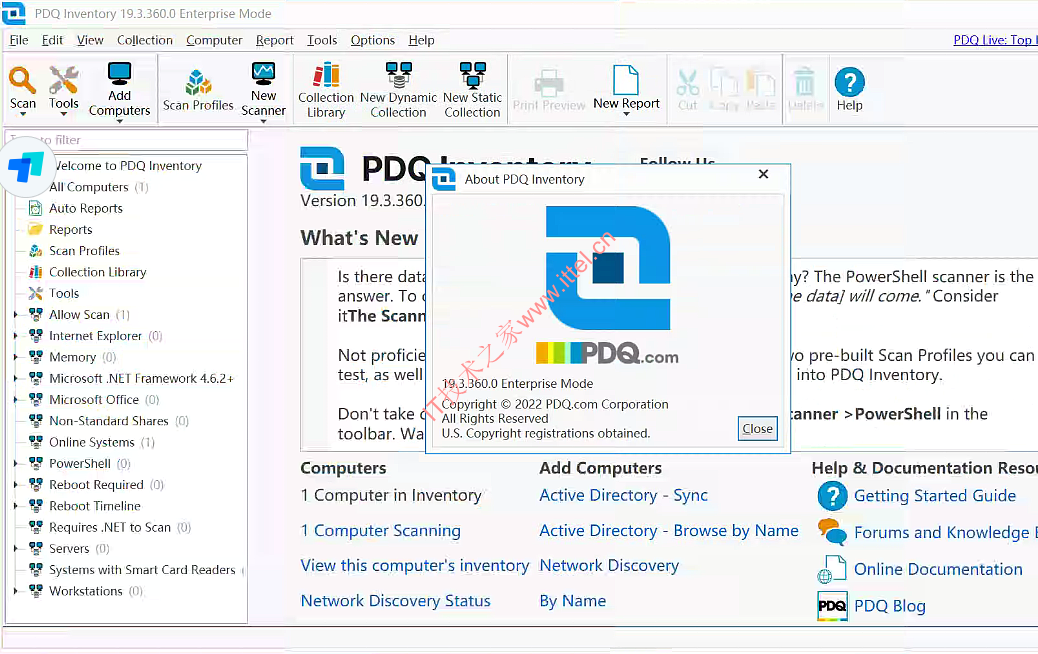This screenshot has width=1038, height=654.
Task: Click View this computer's inventory link
Action: pos(415,565)
